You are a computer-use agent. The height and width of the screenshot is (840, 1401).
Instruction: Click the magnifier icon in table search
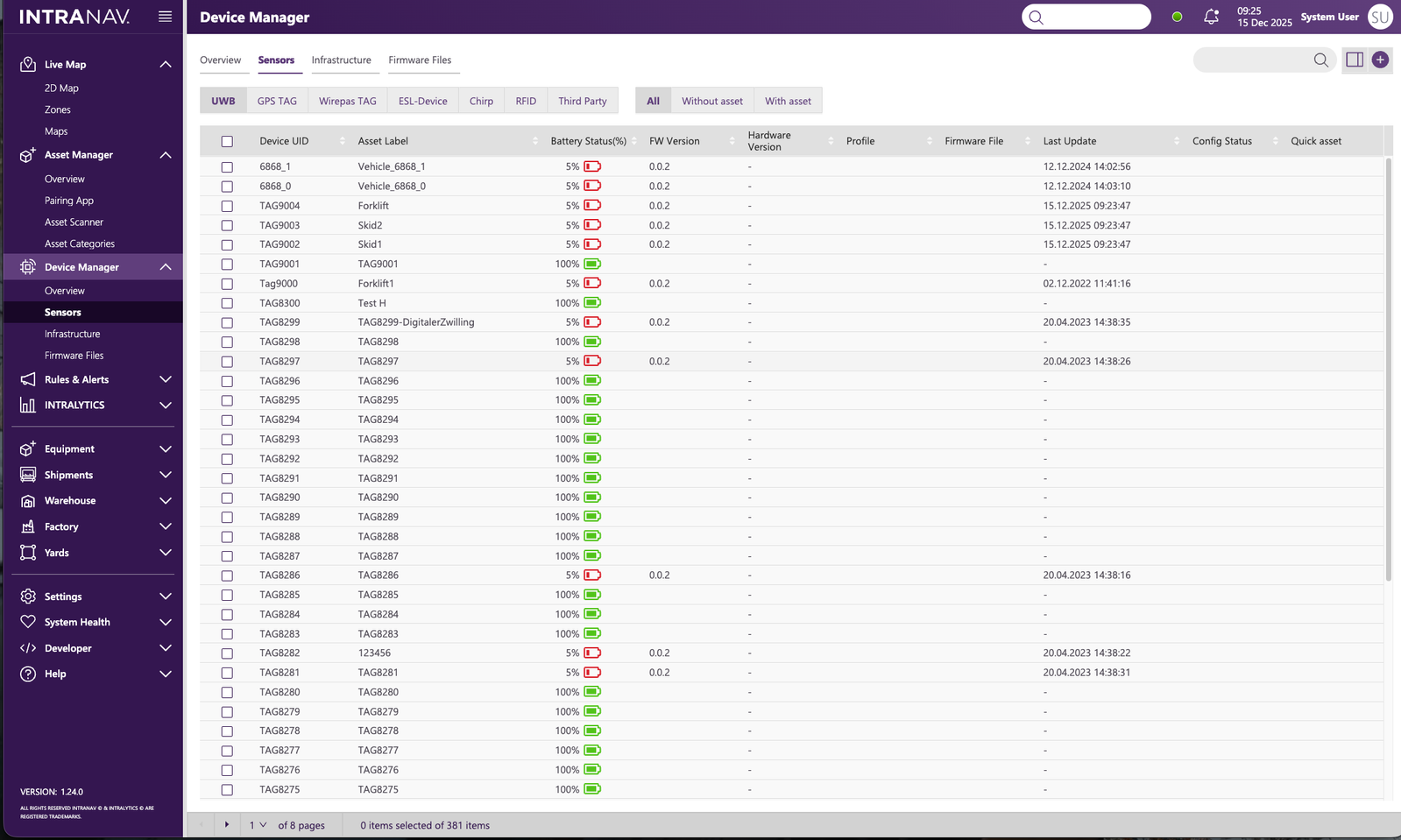(x=1320, y=60)
